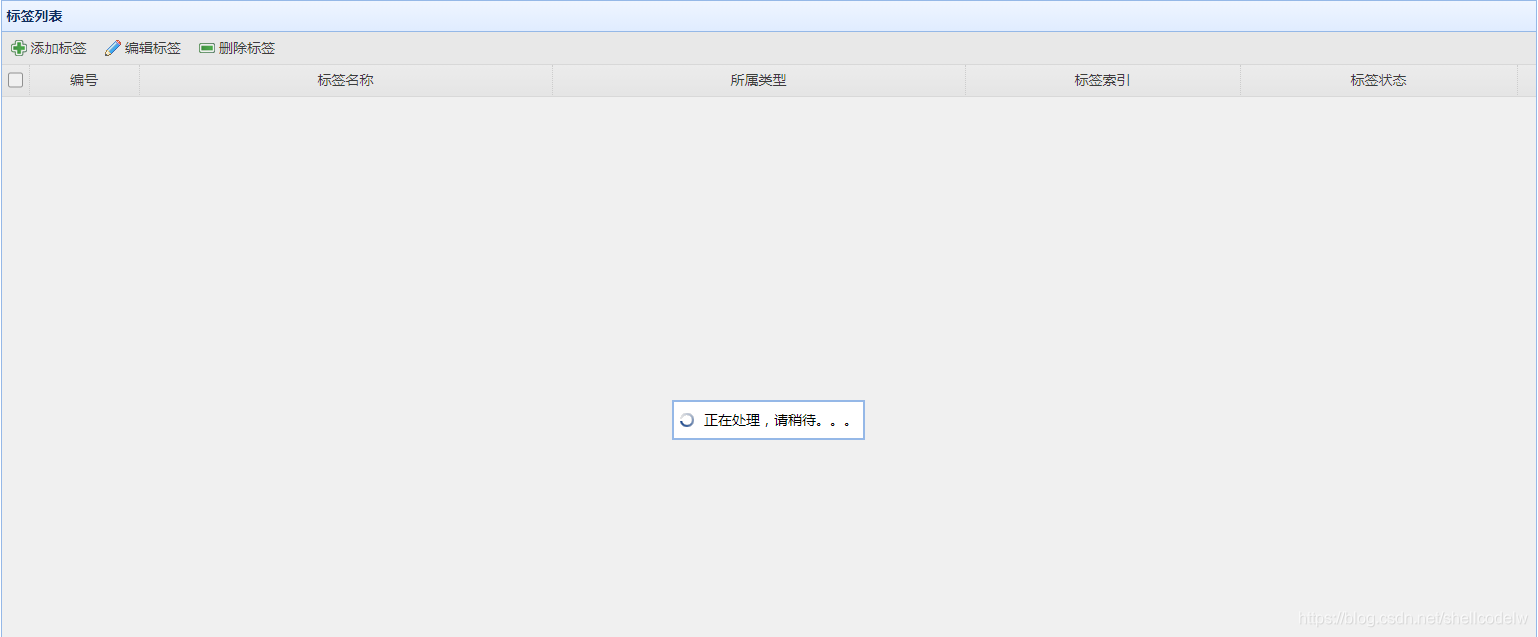
Task: Toggle the select-all checkbox in the table header
Action: (15, 80)
